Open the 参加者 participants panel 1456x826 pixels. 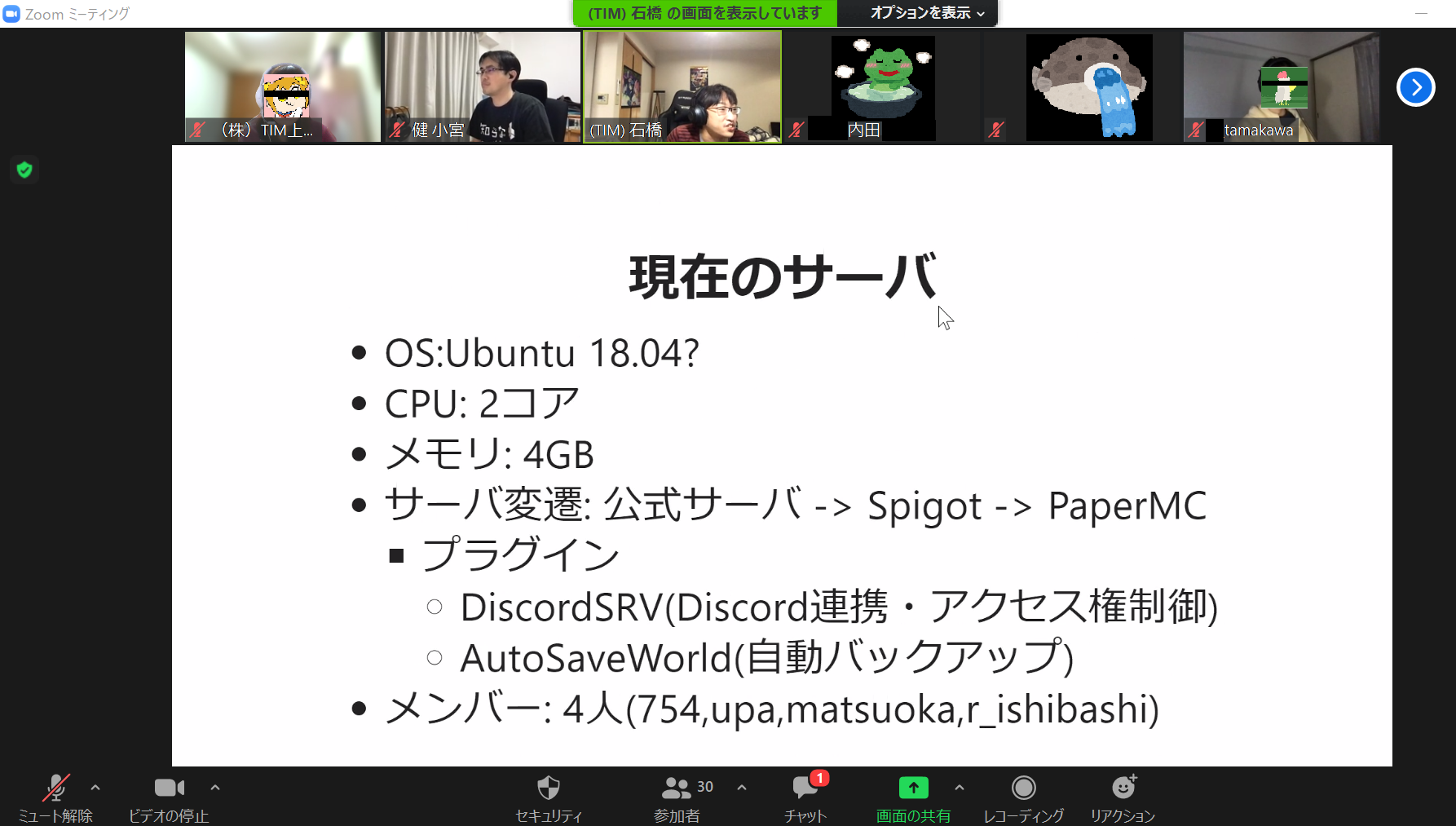coord(677,798)
